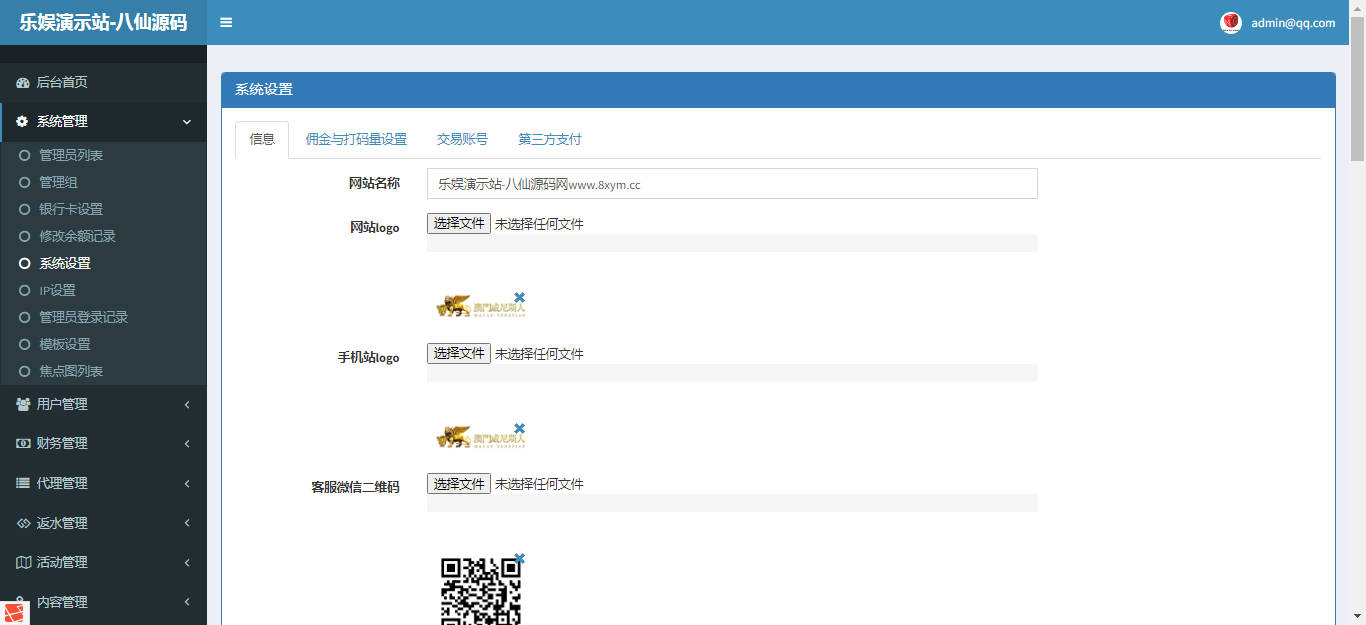Expand the 代理管理 menu chevron
The width and height of the screenshot is (1366, 625).
point(187,484)
